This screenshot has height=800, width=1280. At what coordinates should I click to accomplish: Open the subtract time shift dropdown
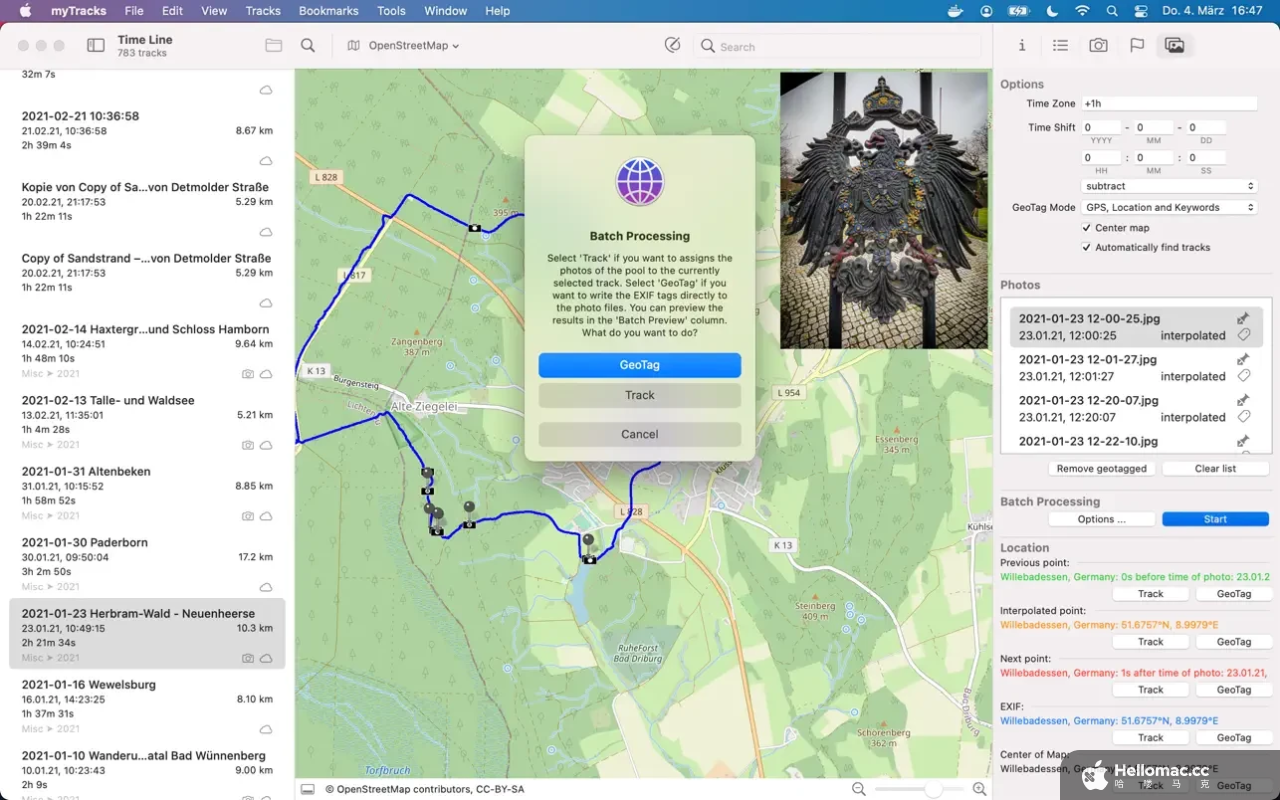click(1169, 186)
